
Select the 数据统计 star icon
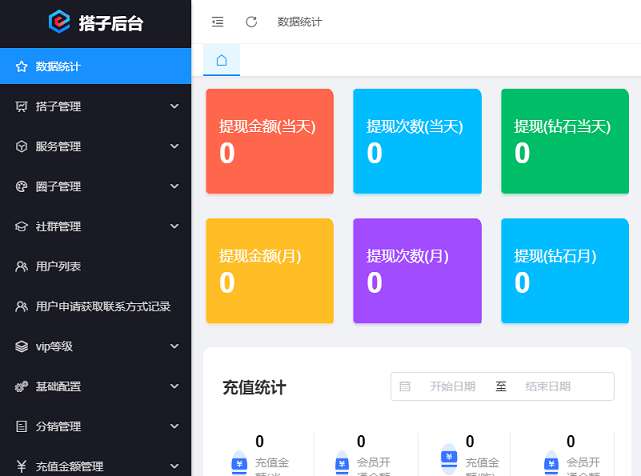pyautogui.click(x=21, y=66)
